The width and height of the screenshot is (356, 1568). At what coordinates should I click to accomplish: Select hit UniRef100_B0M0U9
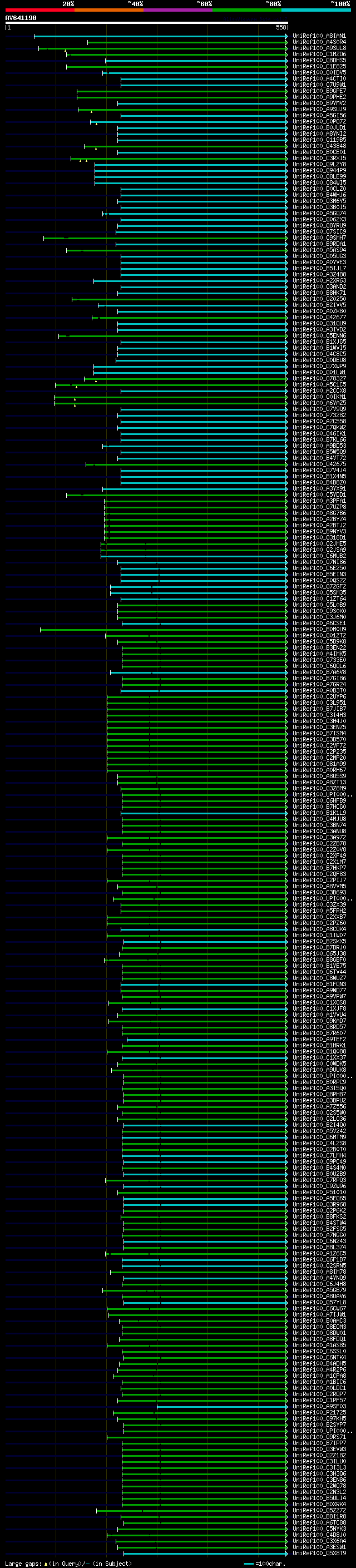click(x=319, y=630)
